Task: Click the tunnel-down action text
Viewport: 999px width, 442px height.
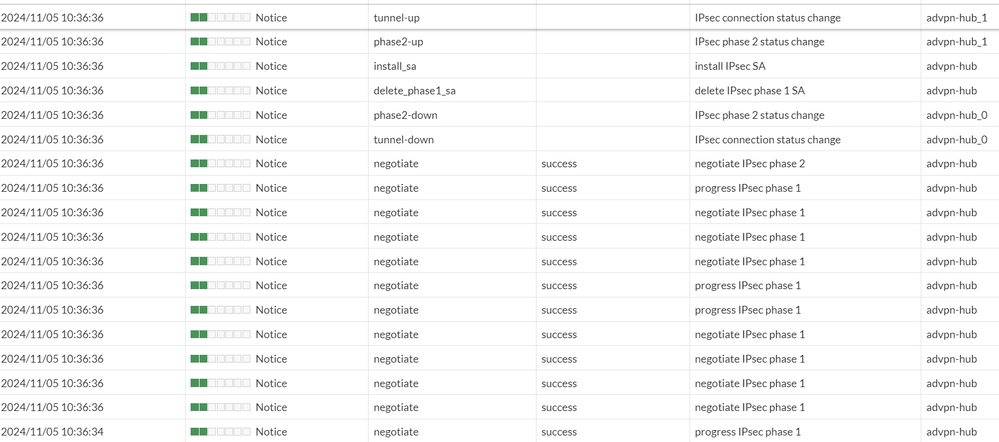Action: tap(403, 140)
